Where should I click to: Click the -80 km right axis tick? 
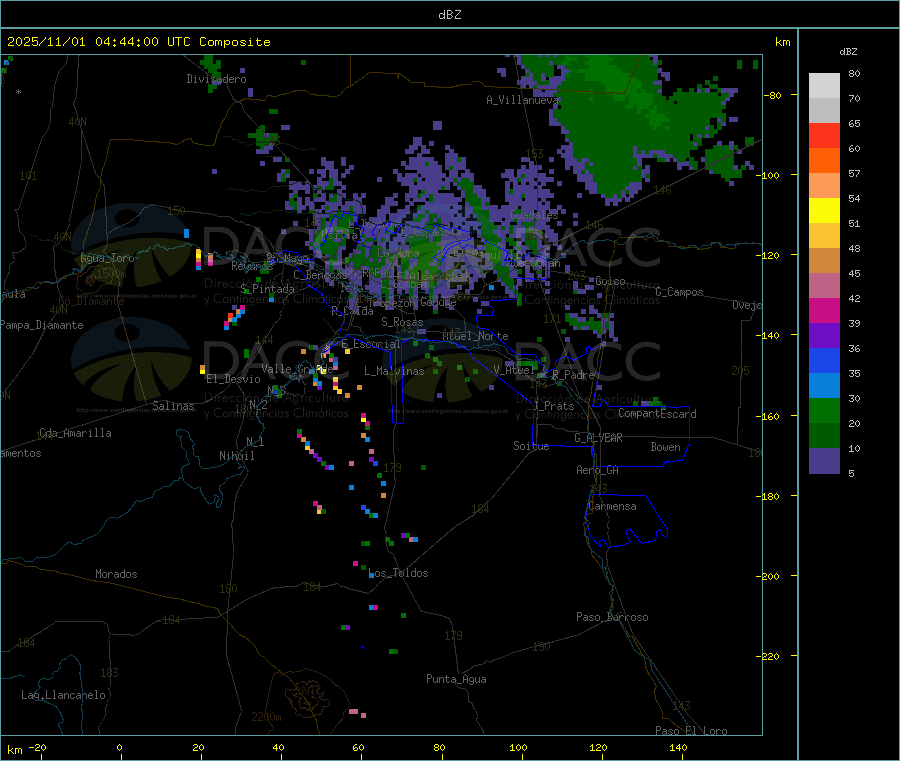click(x=772, y=95)
